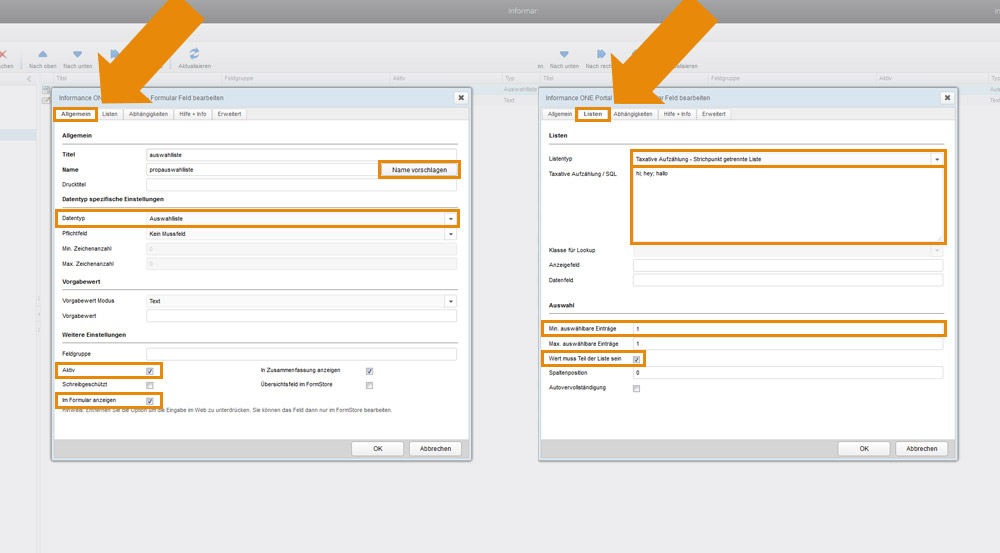Confirm left dialog with OK button
This screenshot has width=1000, height=553.
click(378, 448)
